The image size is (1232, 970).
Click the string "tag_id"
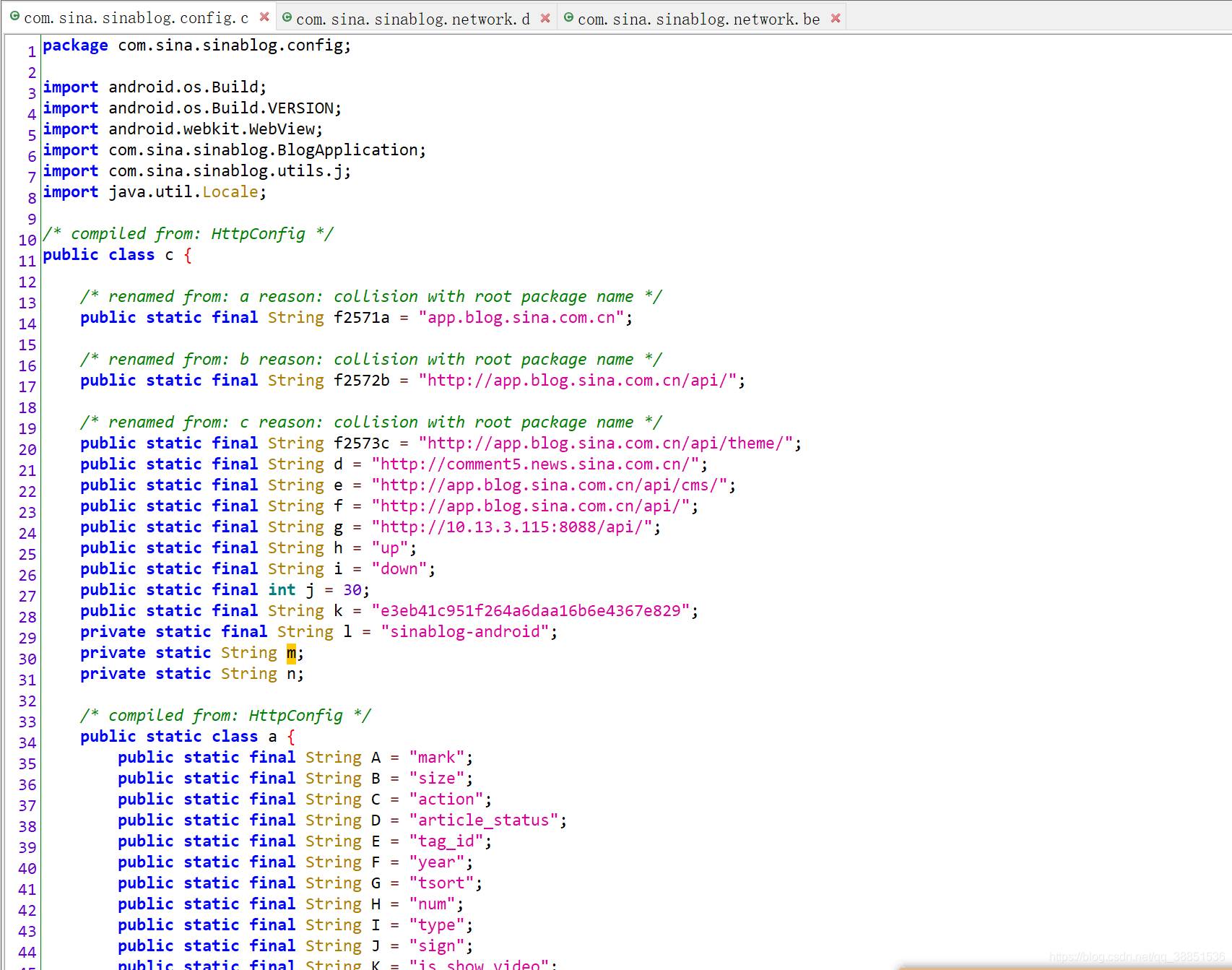[x=446, y=841]
